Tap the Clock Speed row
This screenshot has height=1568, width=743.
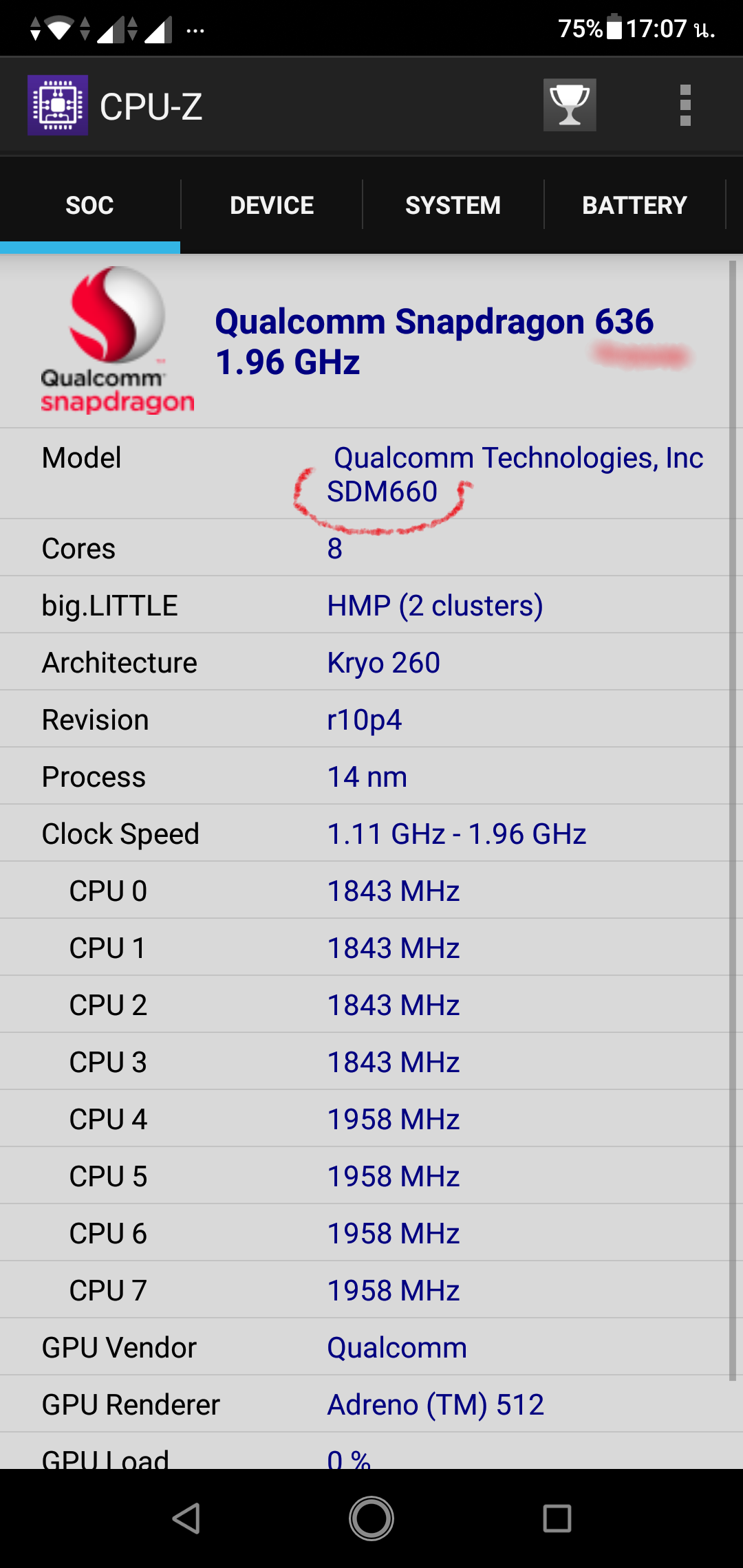(x=365, y=834)
